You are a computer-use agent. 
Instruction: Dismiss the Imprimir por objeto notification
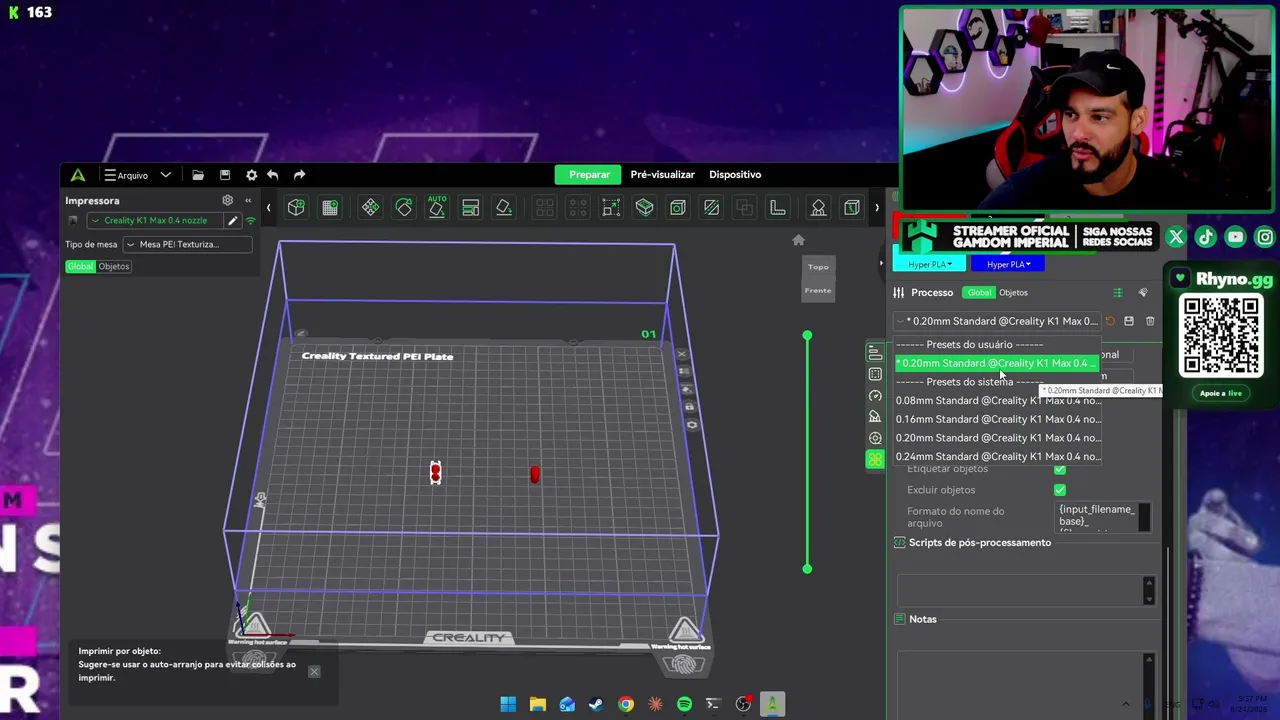(314, 671)
